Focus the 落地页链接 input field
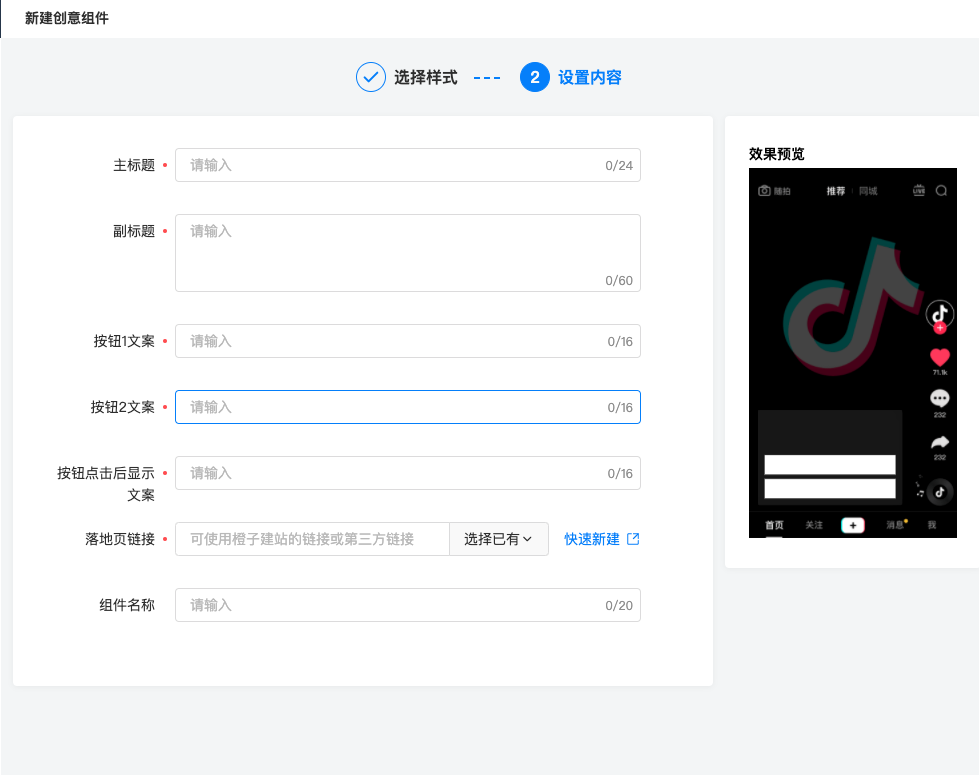Screen dimensions: 979x775 point(312,539)
